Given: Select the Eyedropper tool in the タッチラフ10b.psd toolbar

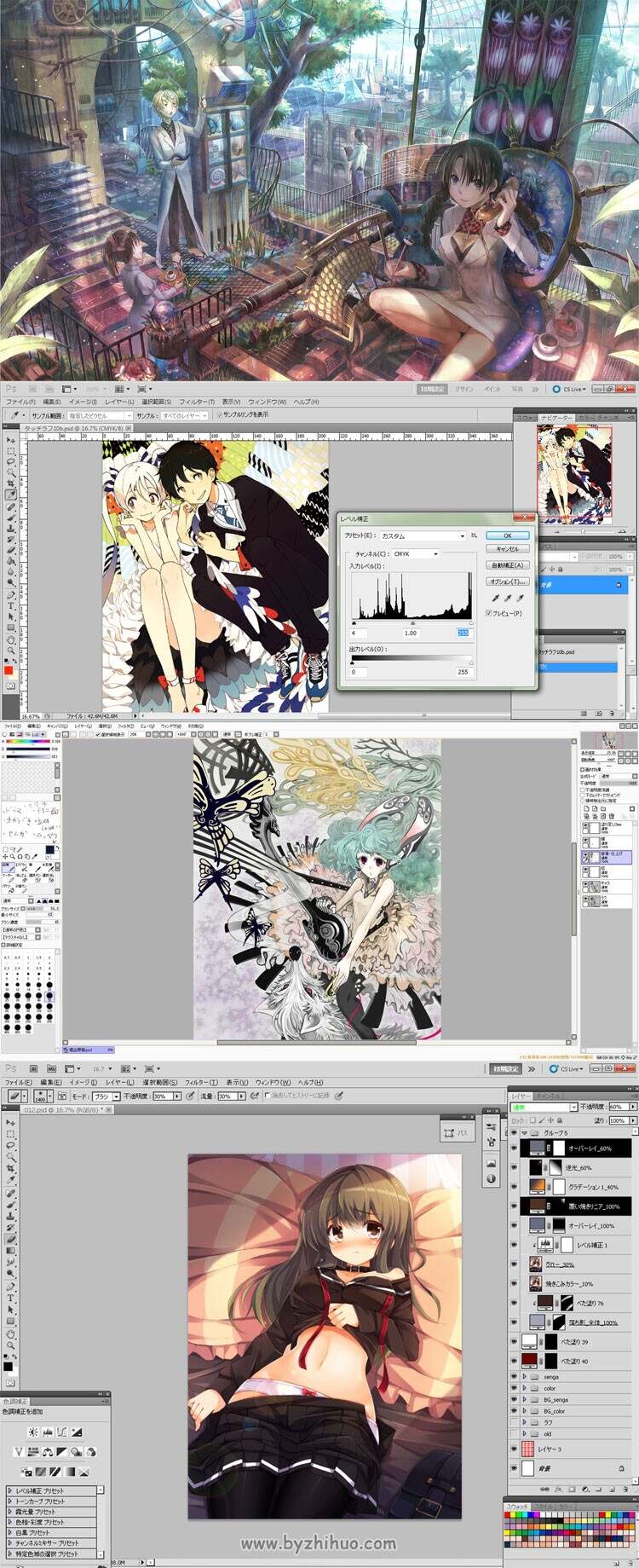Looking at the screenshot, I should (10, 495).
